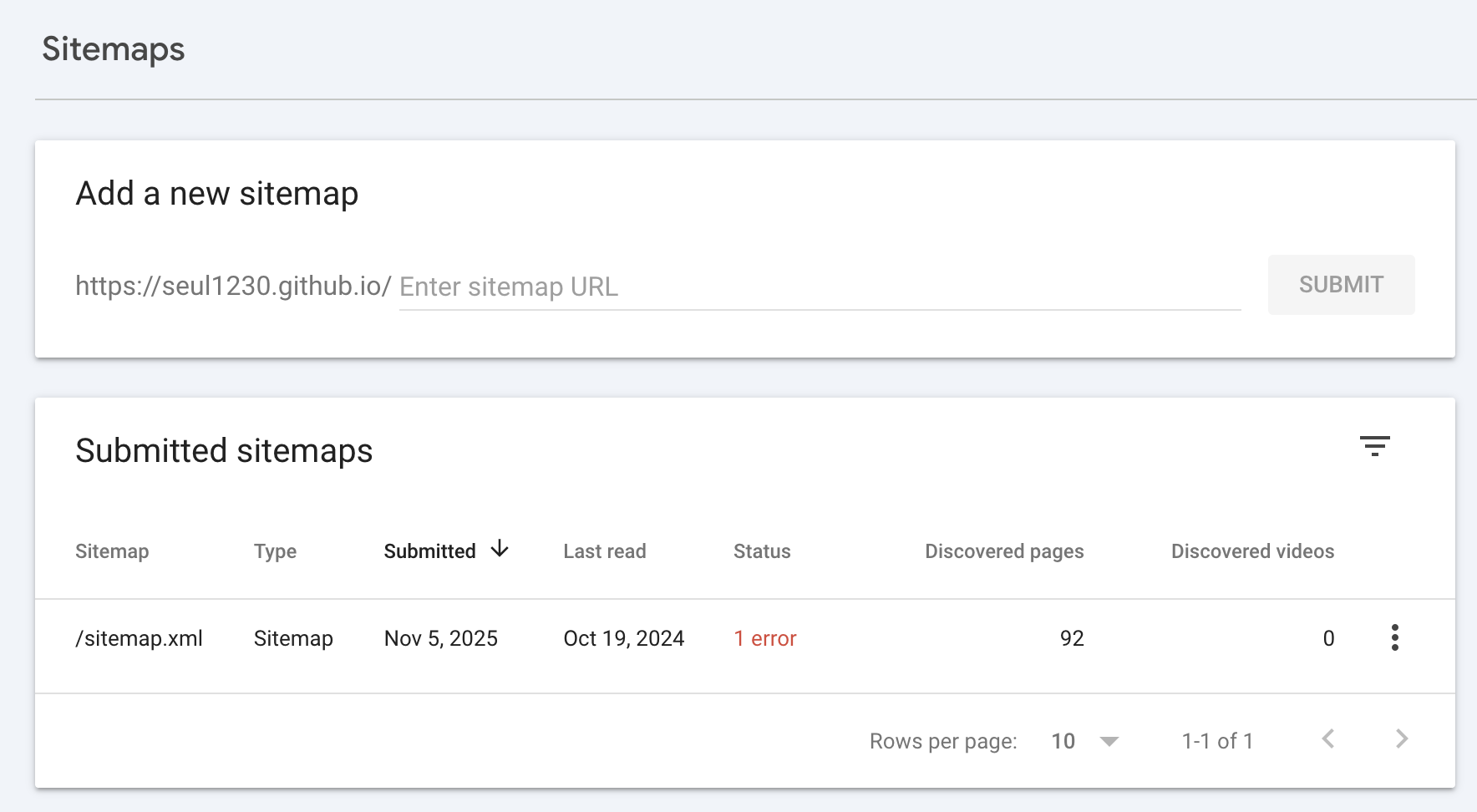Open the filter icon in Submitted sitemaps
1477x812 pixels.
(1374, 446)
